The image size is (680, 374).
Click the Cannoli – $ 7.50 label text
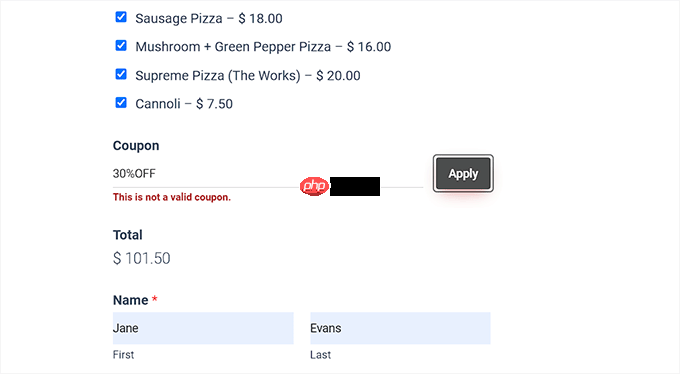(184, 104)
